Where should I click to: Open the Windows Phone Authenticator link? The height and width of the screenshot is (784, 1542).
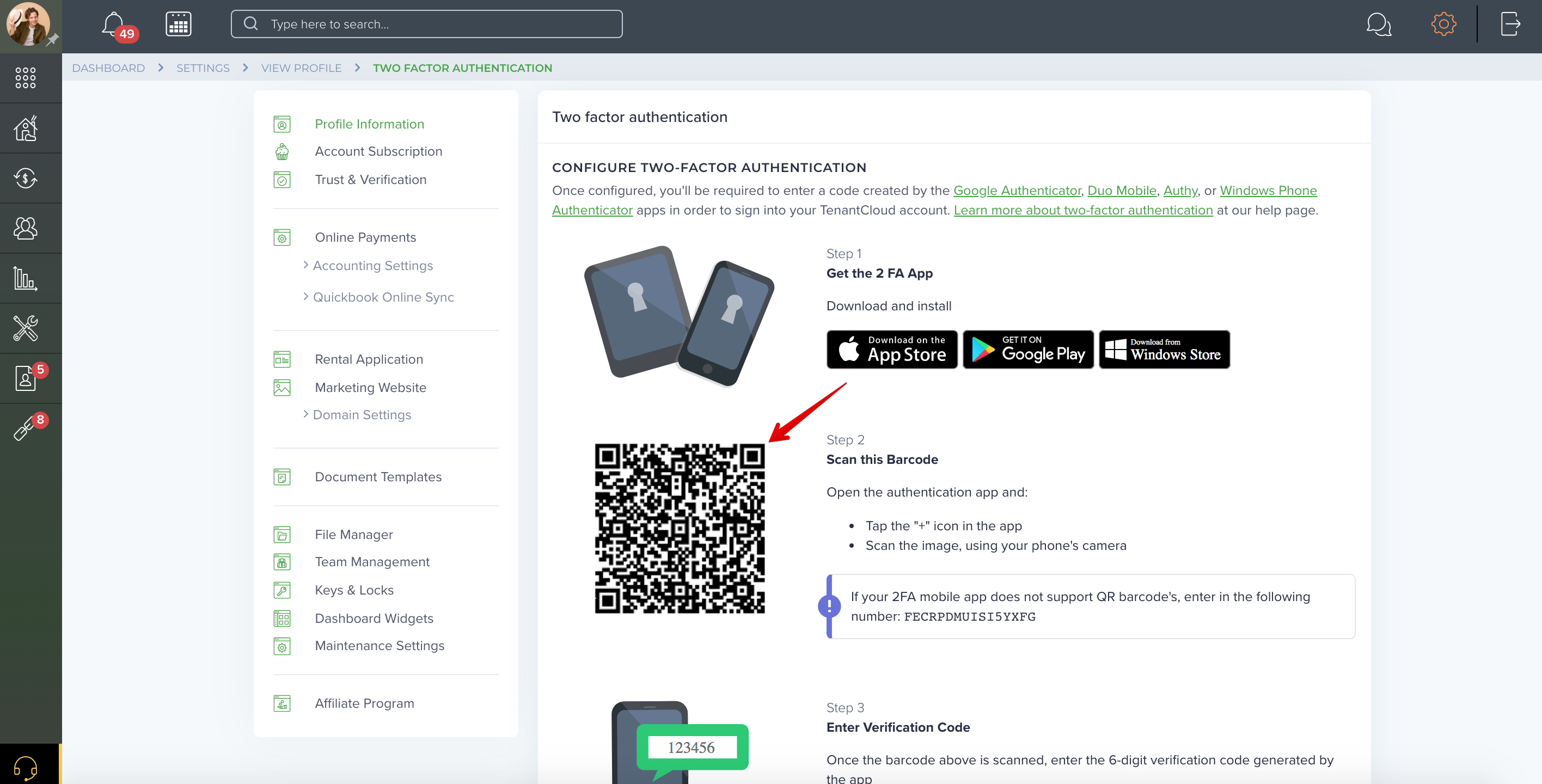click(x=1269, y=191)
